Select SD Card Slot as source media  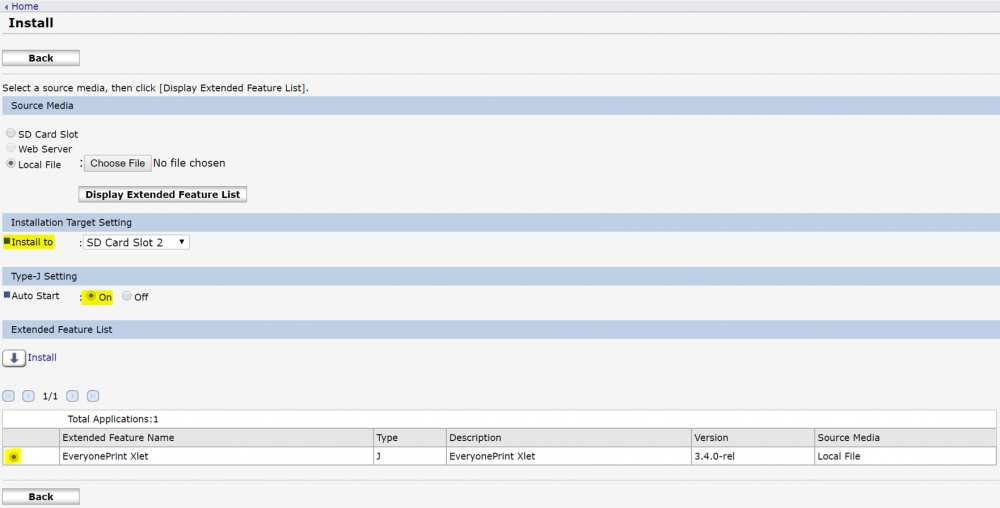click(x=11, y=133)
